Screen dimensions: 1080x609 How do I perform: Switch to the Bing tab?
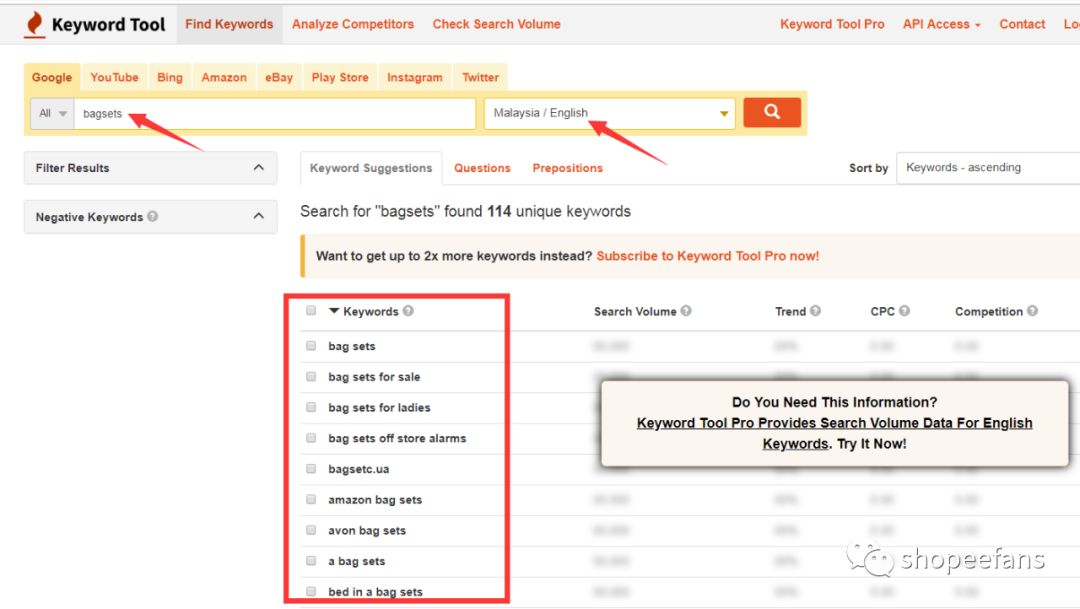point(169,77)
